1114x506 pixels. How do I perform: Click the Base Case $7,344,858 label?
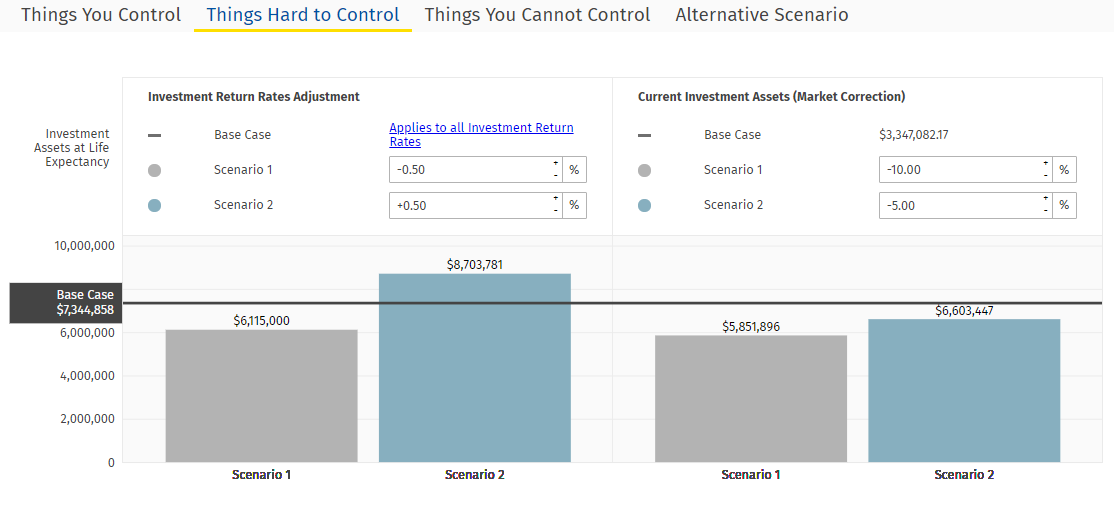pos(64,303)
